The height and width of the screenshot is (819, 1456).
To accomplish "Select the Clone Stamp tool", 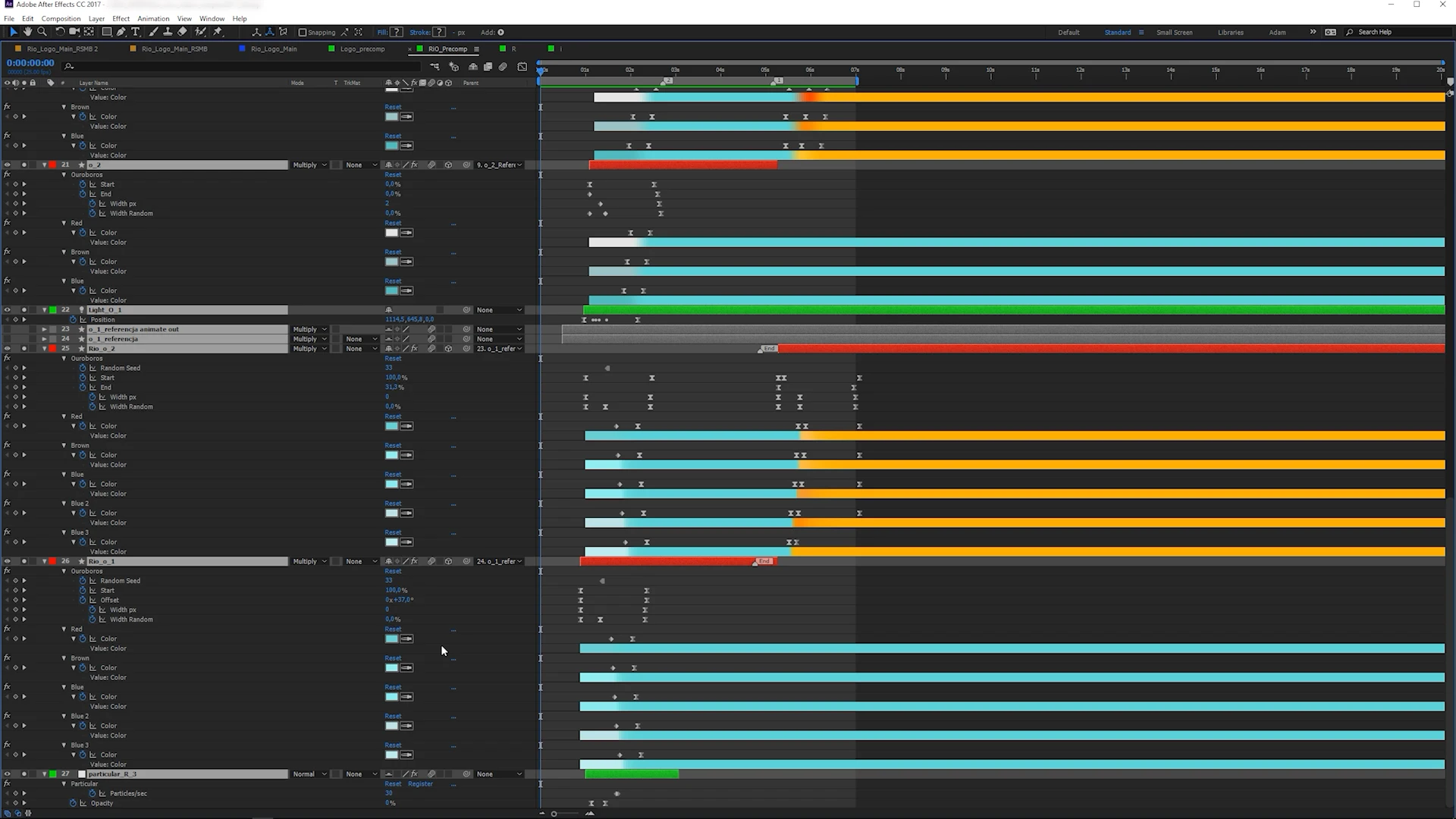I will (168, 32).
